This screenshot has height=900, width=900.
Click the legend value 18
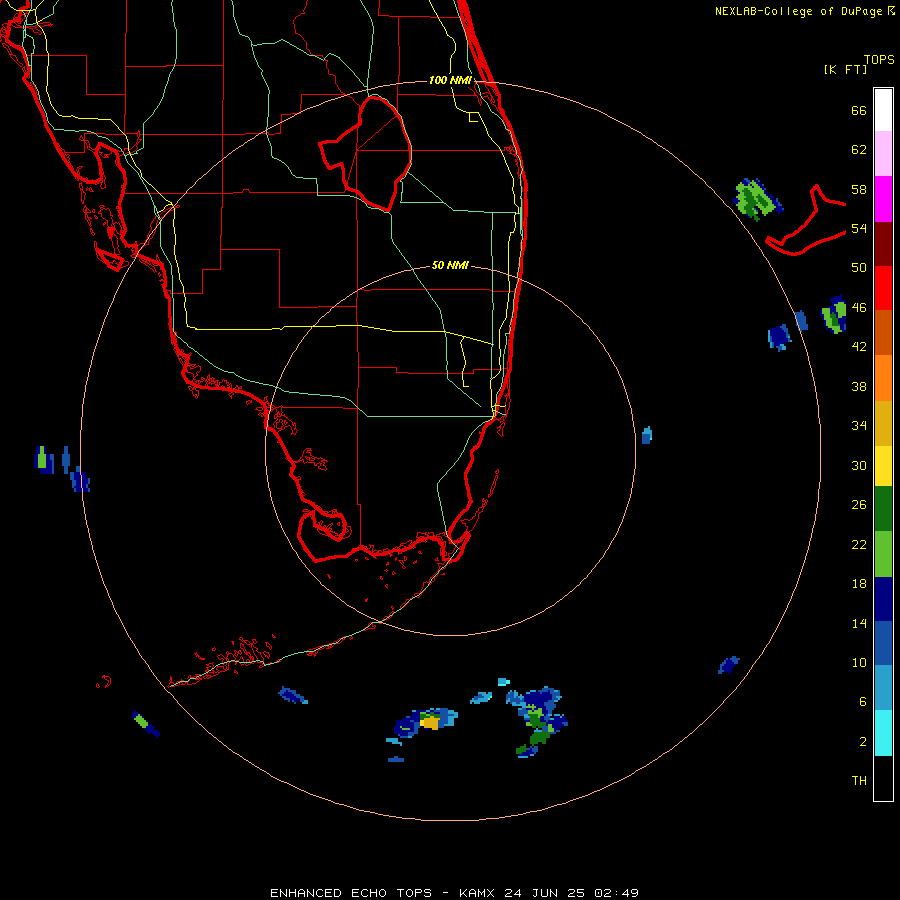(859, 584)
